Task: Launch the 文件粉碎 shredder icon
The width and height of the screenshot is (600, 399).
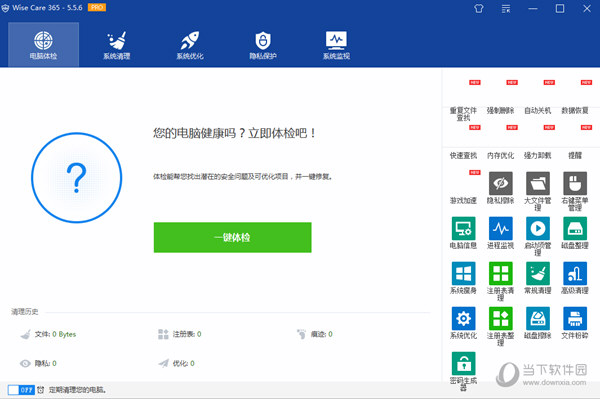Action: [x=575, y=318]
